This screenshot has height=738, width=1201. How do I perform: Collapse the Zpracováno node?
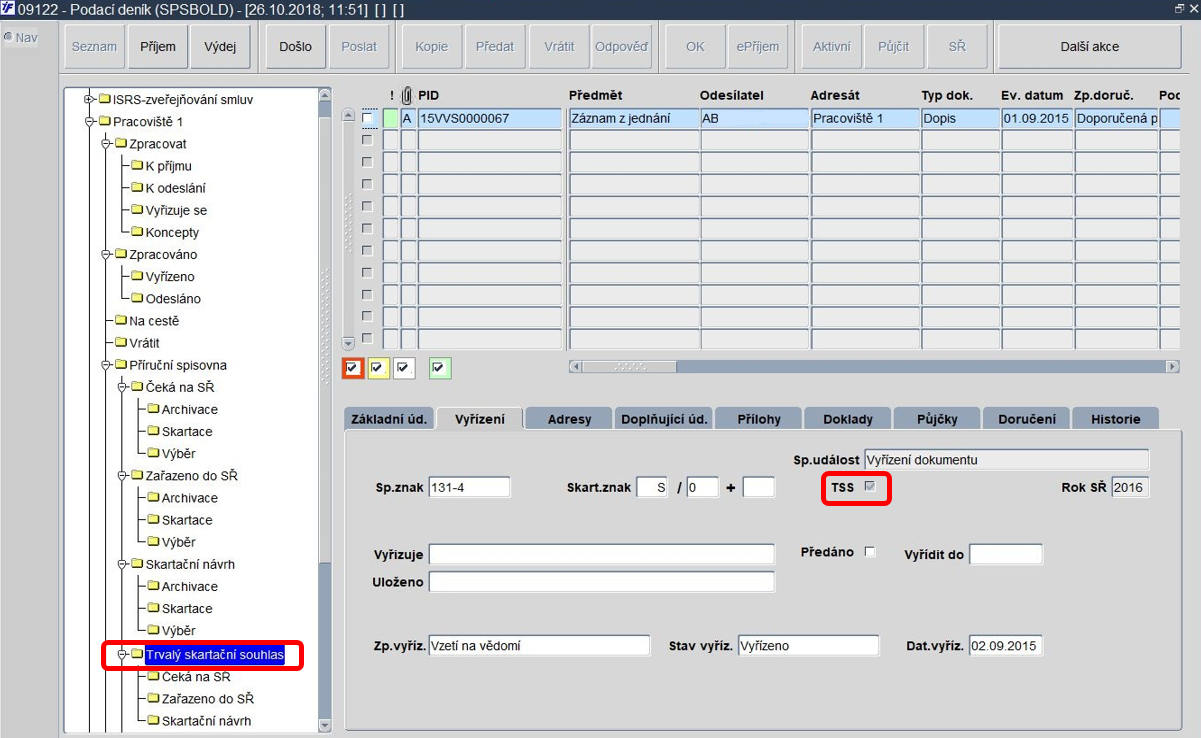pos(105,254)
